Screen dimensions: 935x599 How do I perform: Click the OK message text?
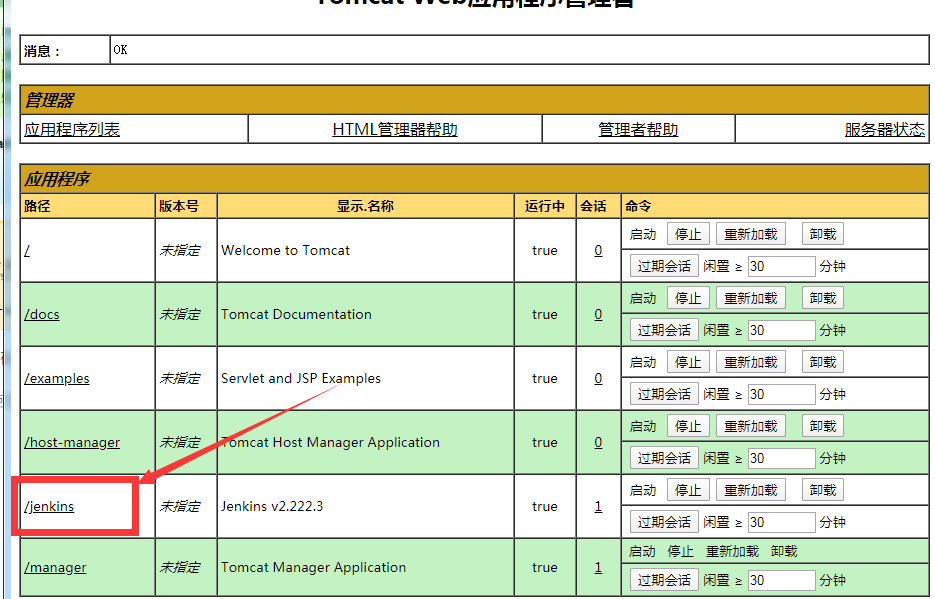click(120, 49)
